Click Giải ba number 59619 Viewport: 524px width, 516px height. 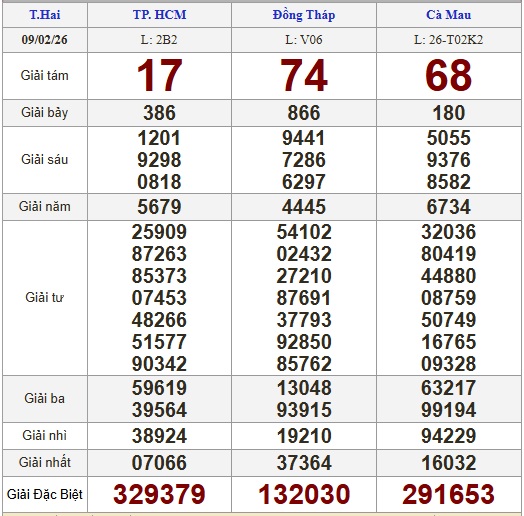(x=159, y=388)
